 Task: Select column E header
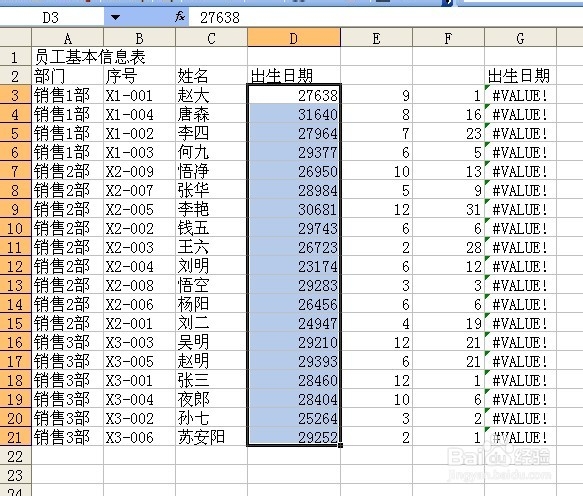click(376, 38)
